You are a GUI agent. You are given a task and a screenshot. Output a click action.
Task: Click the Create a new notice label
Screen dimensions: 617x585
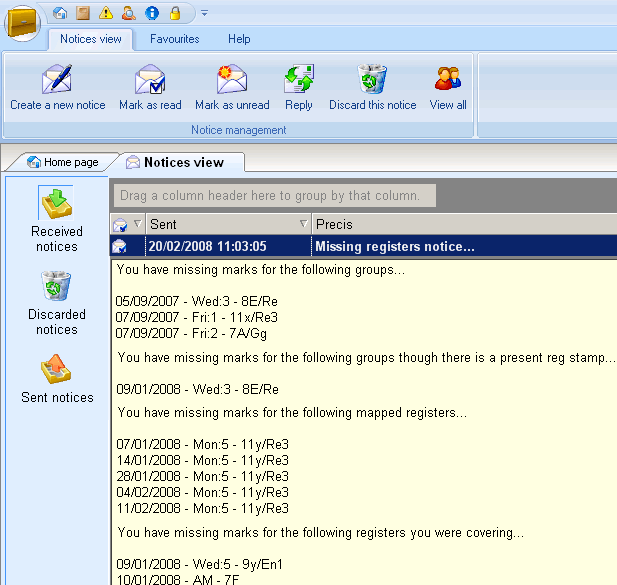pyautogui.click(x=58, y=105)
